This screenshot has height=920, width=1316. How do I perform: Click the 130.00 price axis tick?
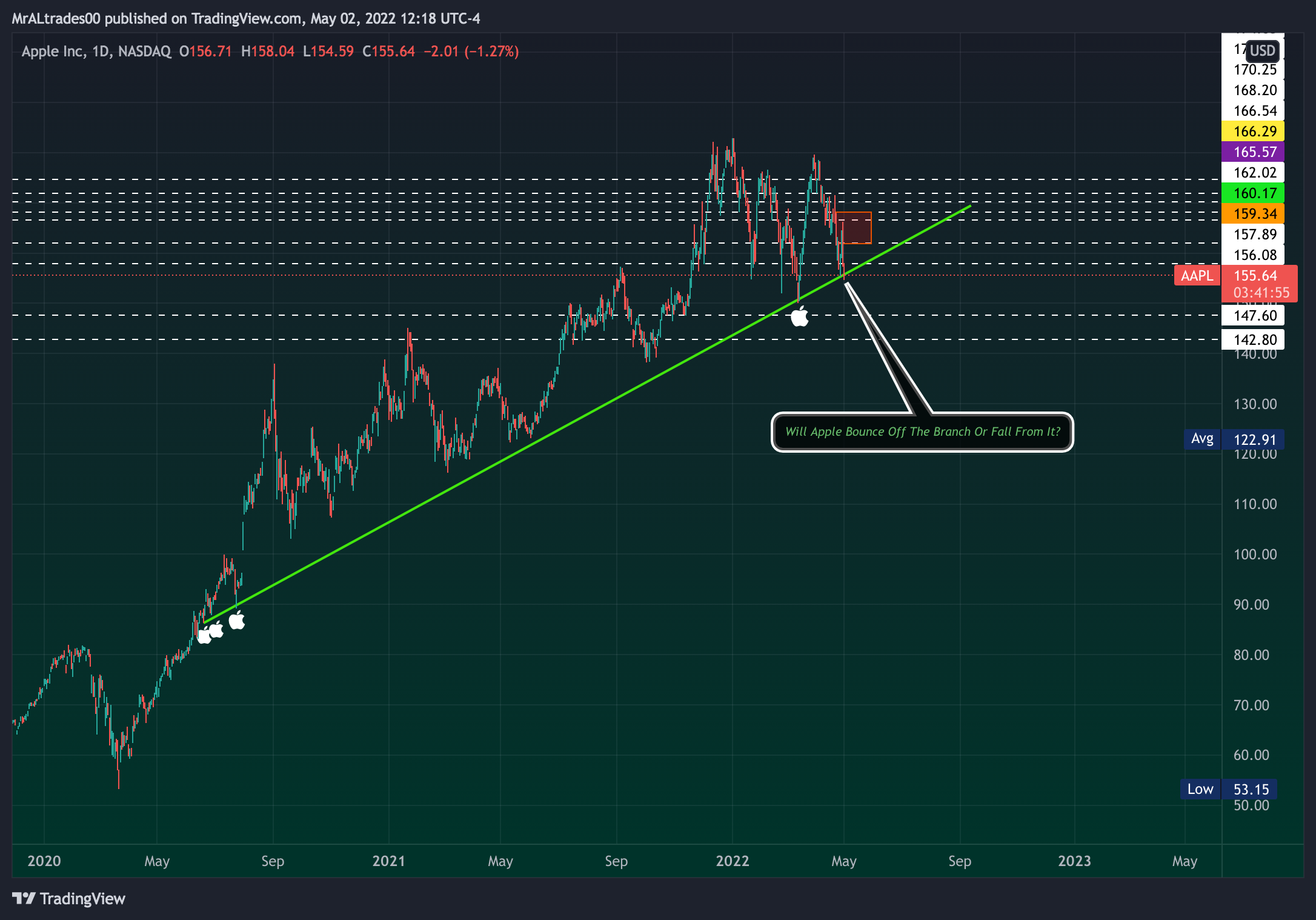(1255, 404)
